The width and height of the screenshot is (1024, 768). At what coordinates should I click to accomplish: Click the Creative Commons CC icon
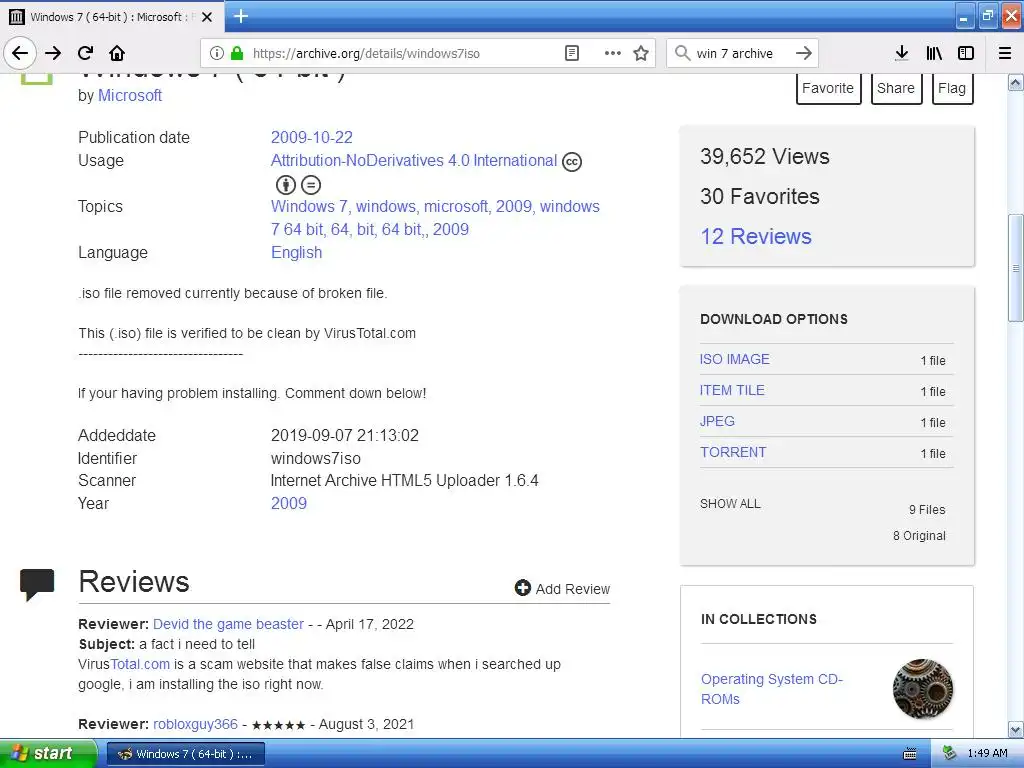(x=572, y=161)
